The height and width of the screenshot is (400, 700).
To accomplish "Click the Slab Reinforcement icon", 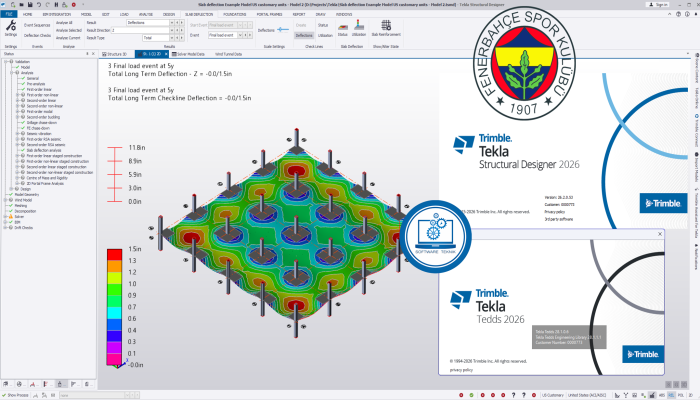I will [x=386, y=25].
